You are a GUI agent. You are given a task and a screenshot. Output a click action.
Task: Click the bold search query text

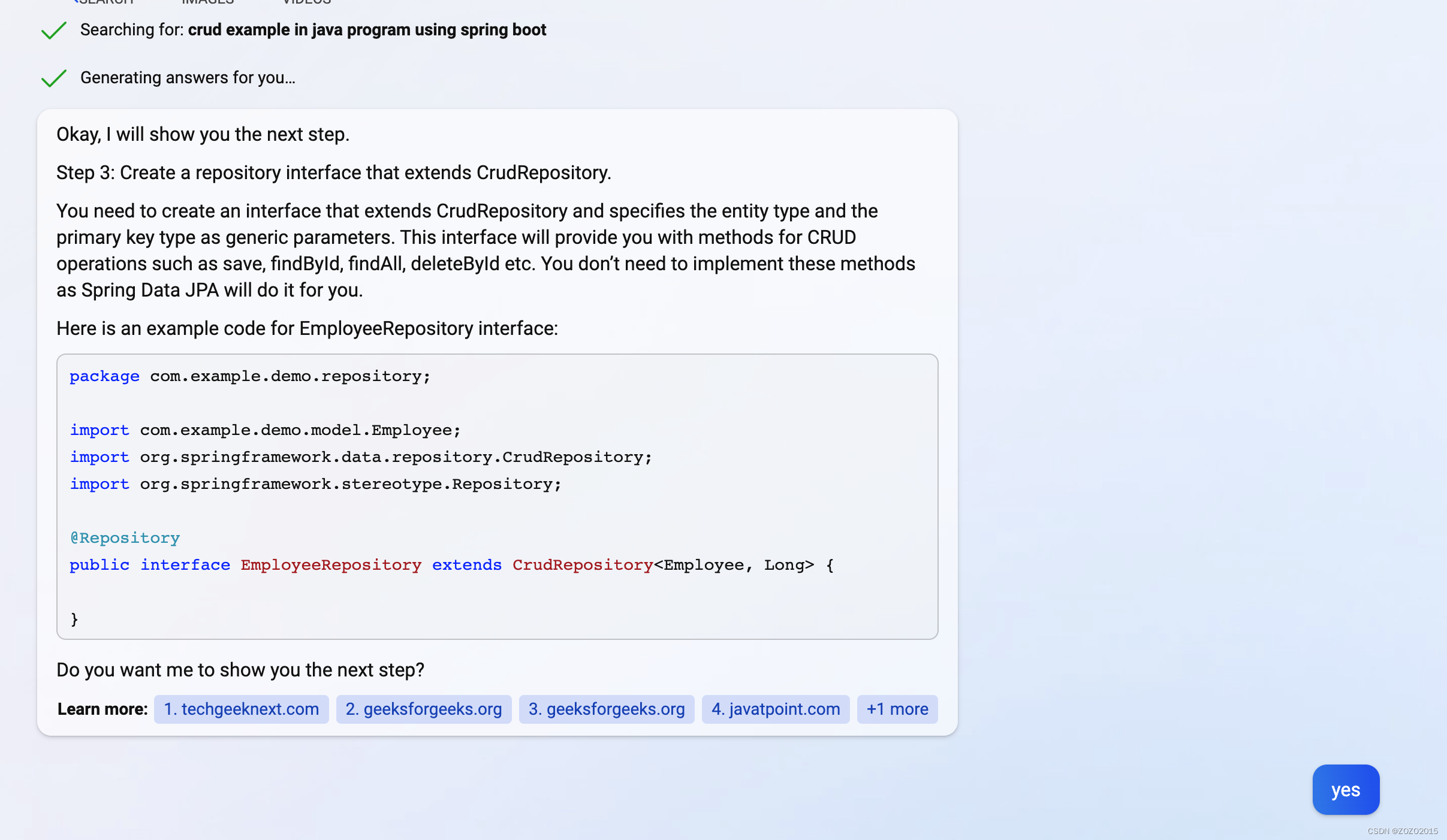click(x=366, y=29)
